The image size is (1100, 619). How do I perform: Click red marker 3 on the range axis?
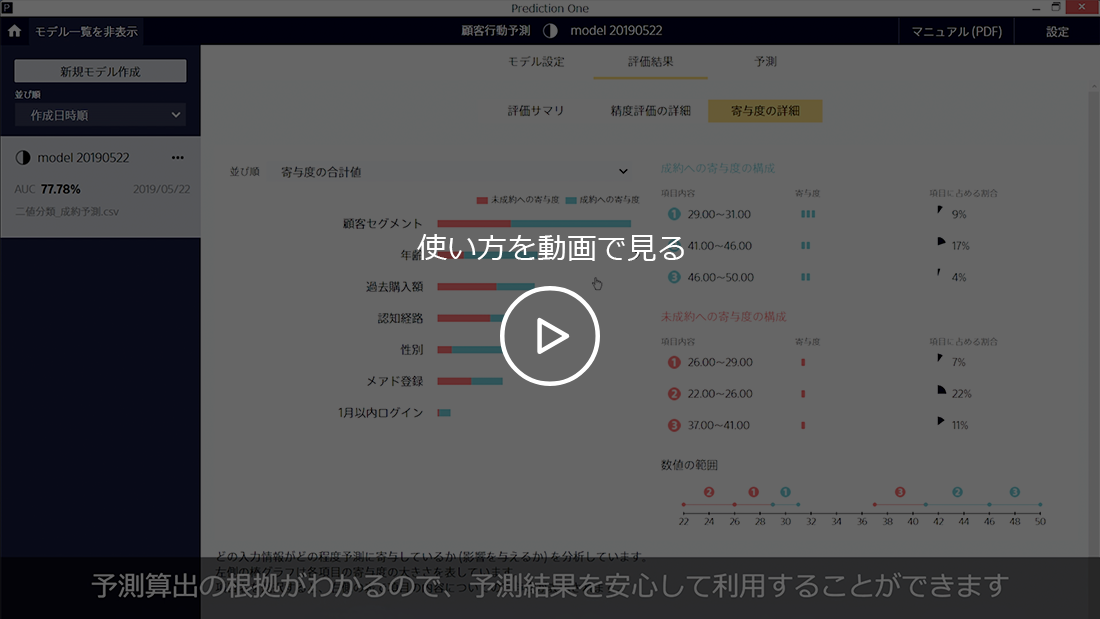pos(900,493)
